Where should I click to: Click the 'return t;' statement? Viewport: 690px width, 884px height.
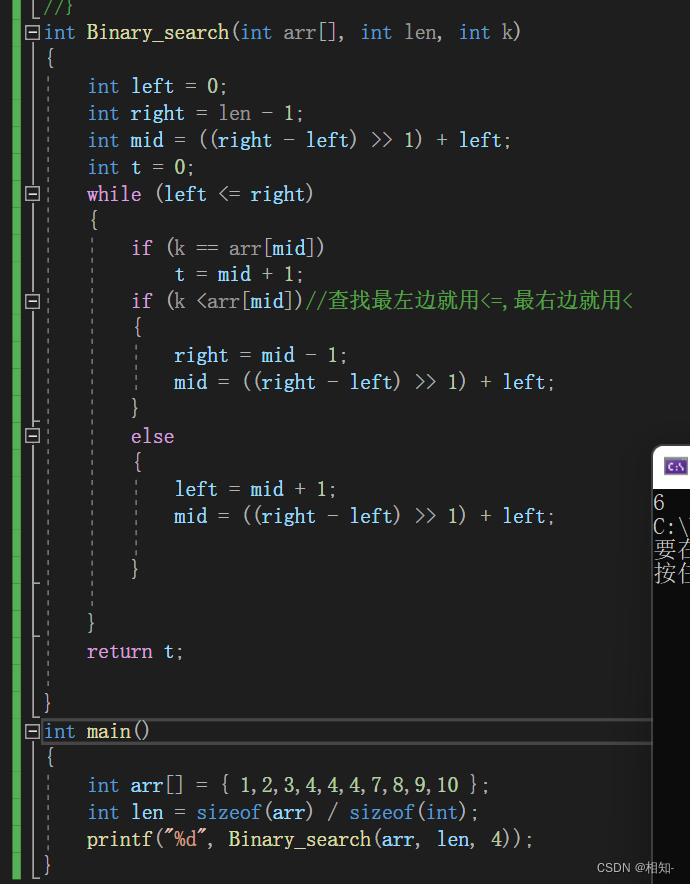[x=135, y=652]
